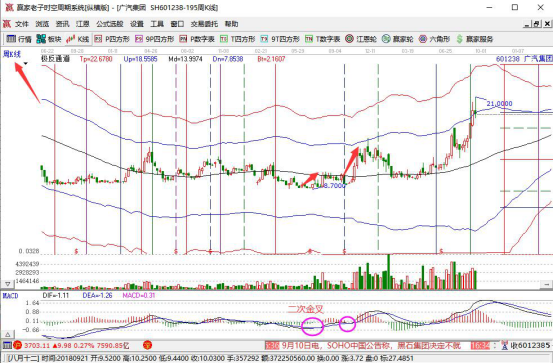Open the P四方形 tool
The width and height of the screenshot is (553, 364).
tap(112, 39)
